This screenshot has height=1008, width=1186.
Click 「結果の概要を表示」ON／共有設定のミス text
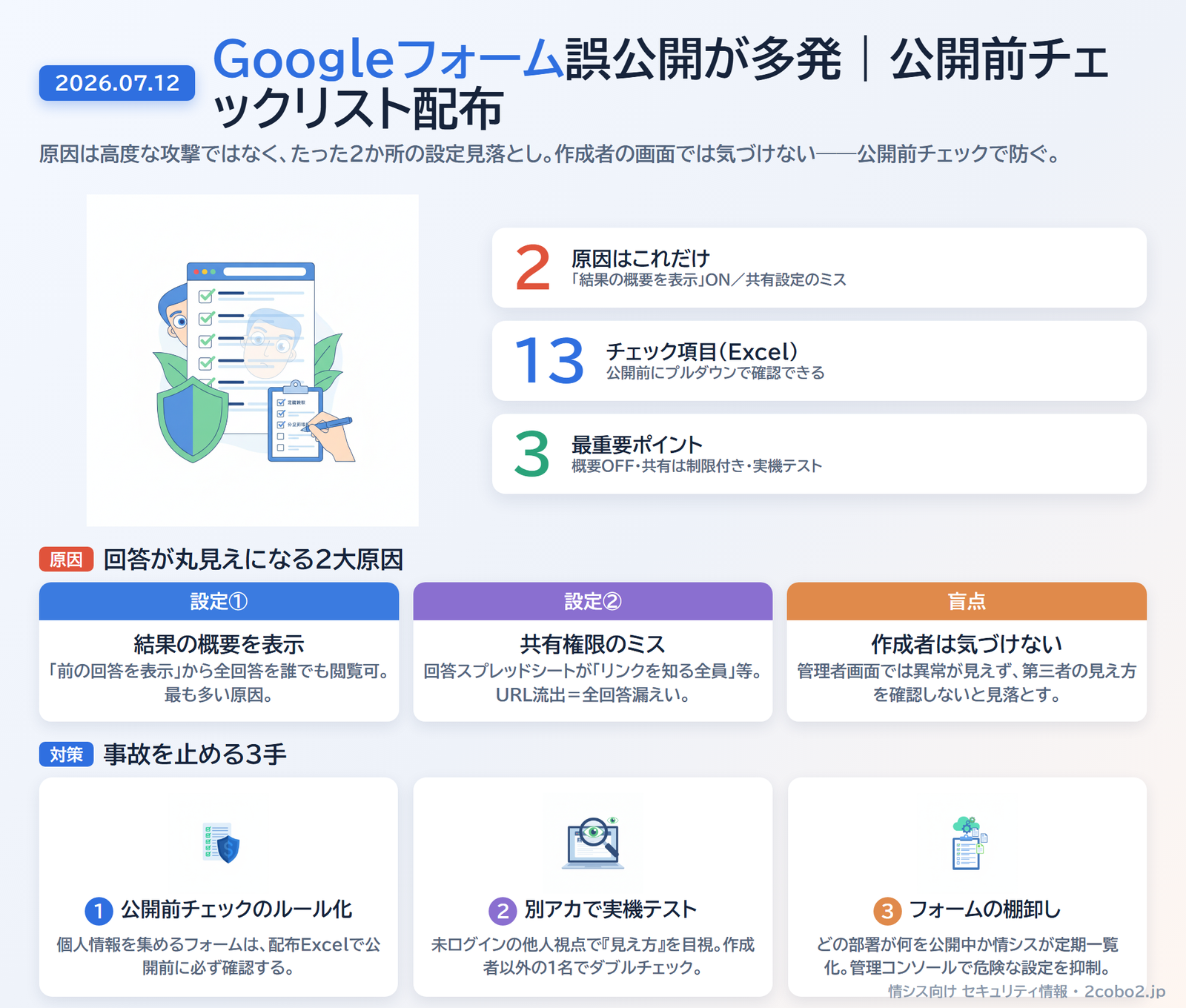pos(709,280)
